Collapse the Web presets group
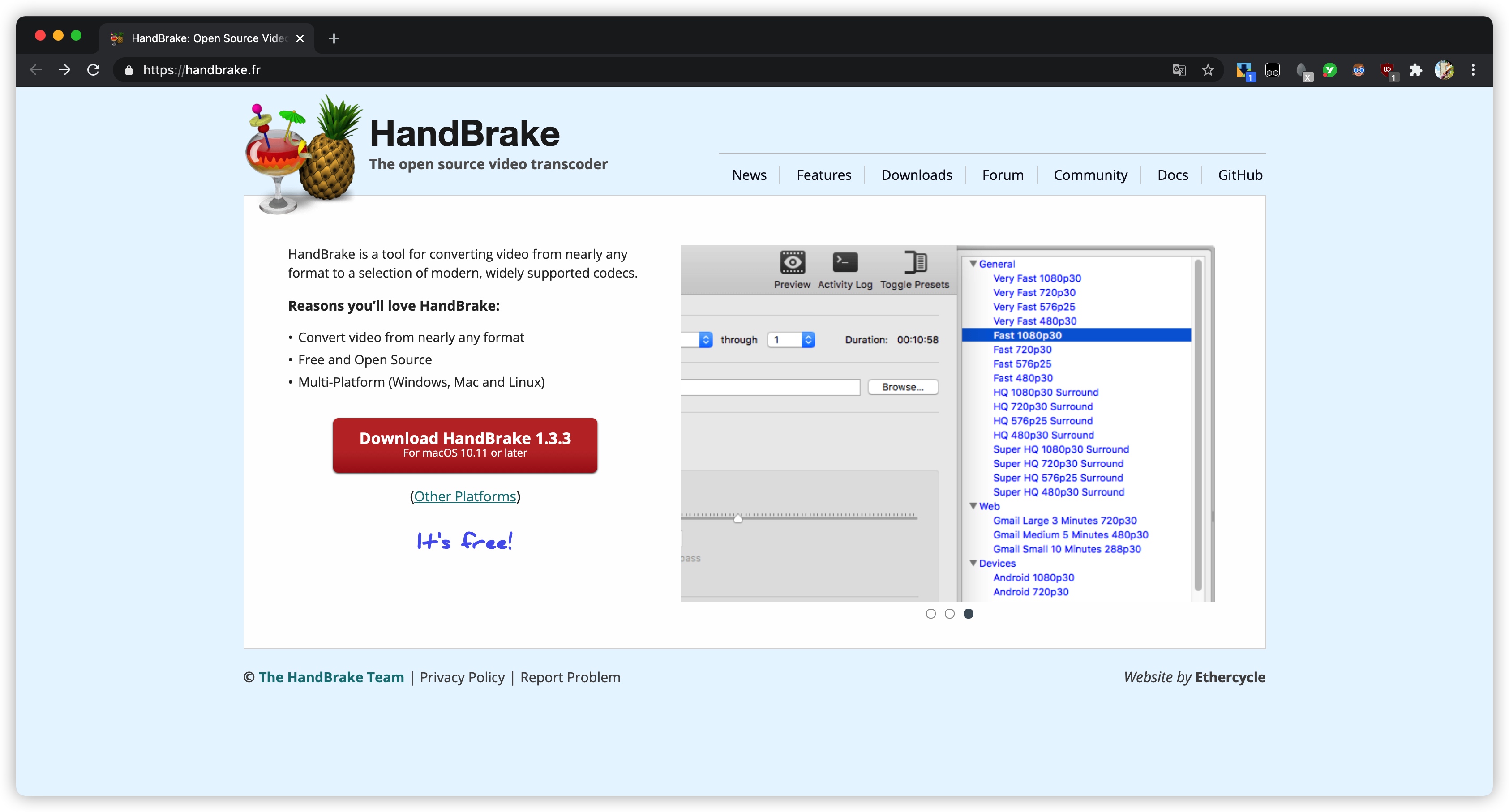 click(x=973, y=506)
